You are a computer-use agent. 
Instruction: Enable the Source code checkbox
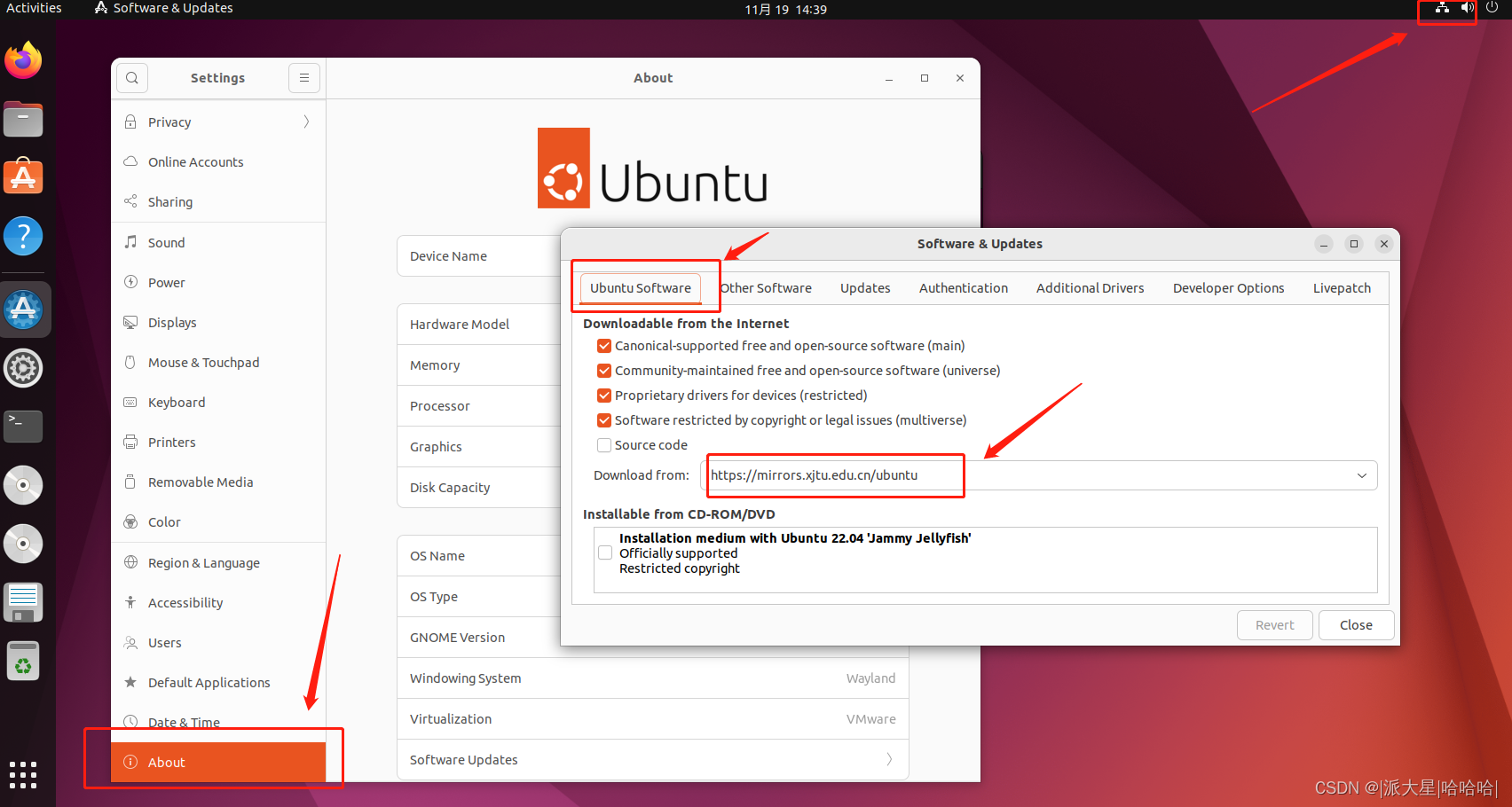click(x=604, y=445)
